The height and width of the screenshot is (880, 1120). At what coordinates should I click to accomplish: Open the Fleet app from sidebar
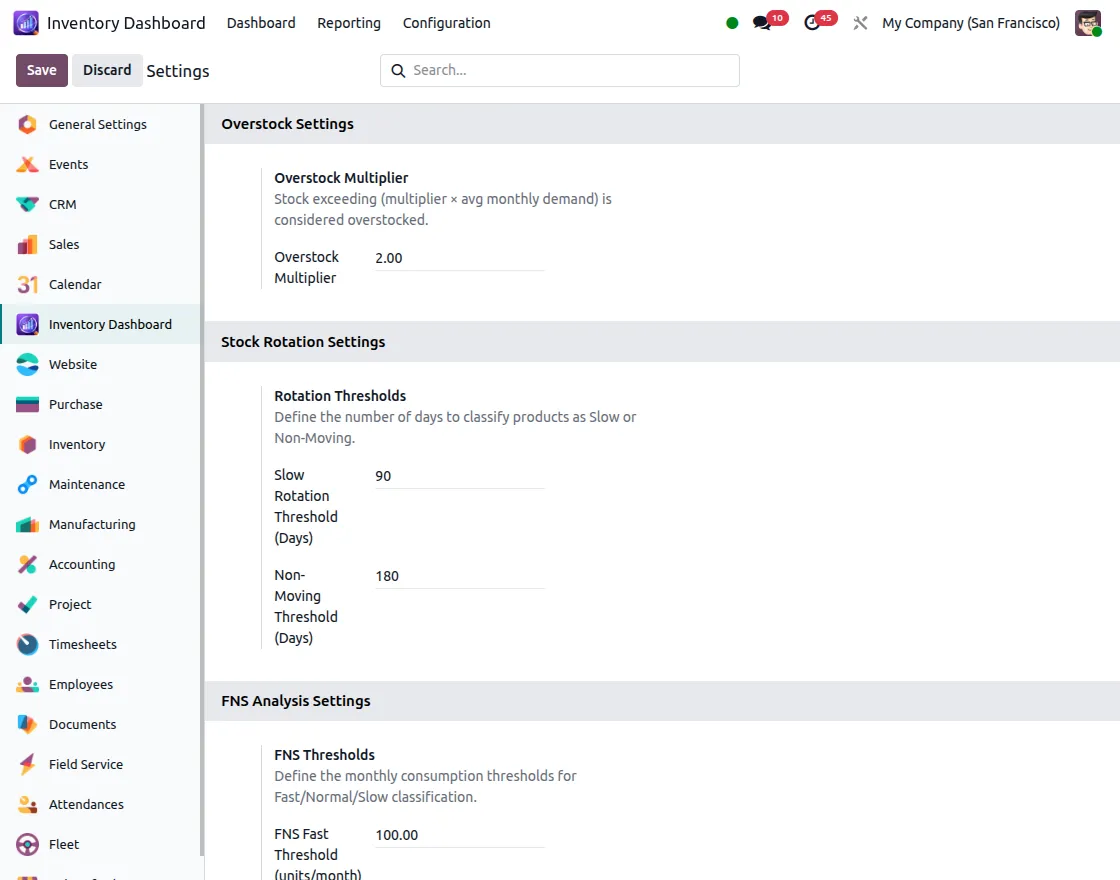(x=61, y=844)
